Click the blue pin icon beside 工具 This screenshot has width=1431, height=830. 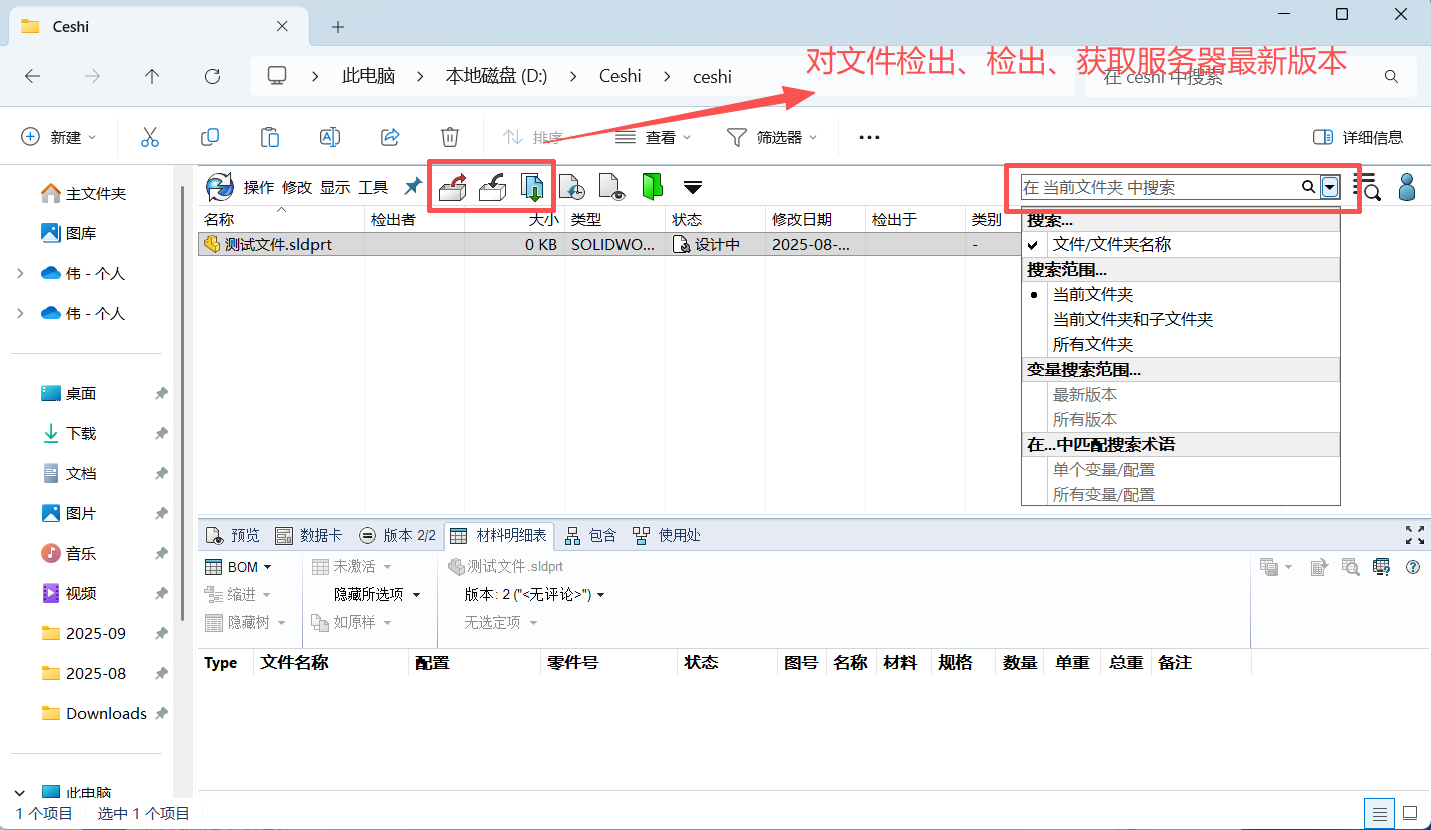click(412, 186)
